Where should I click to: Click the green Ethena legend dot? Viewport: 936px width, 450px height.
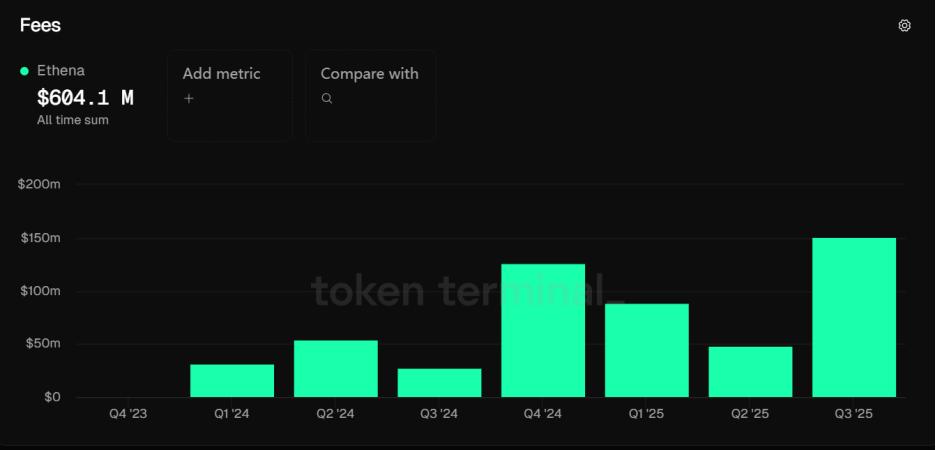[24, 71]
